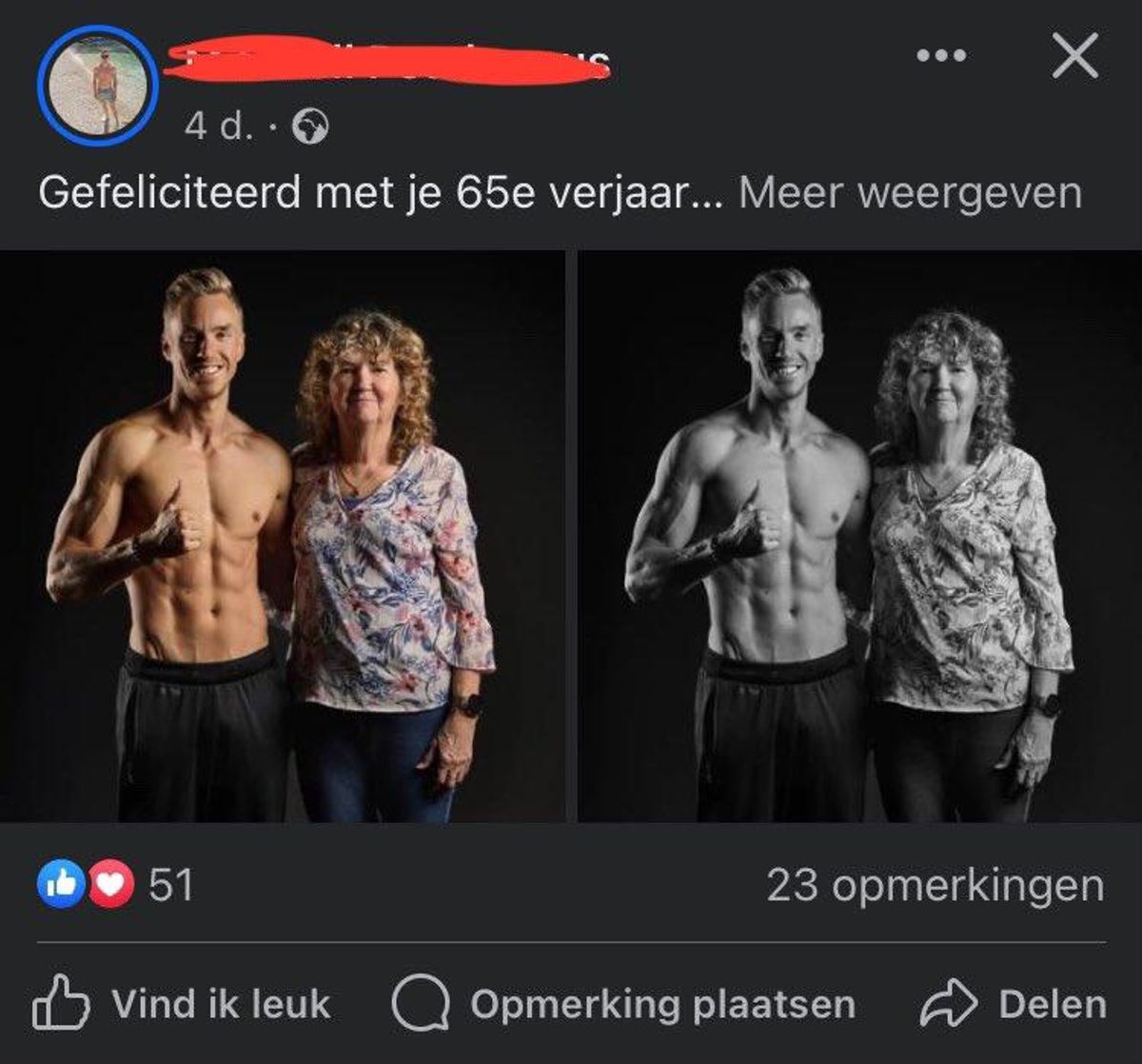Select Opmerking plaatsen to comment

pos(663,1005)
